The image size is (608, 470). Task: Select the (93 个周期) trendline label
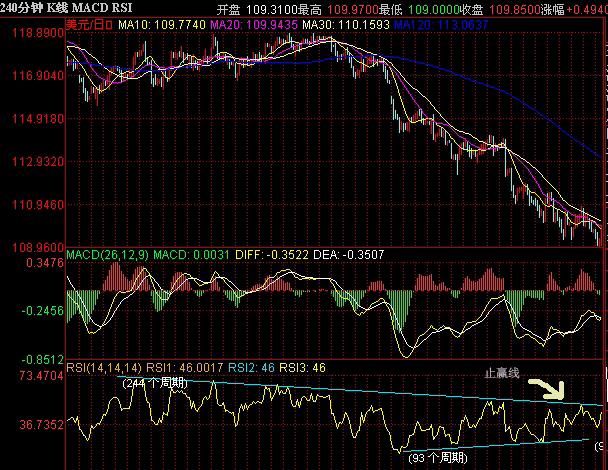pyautogui.click(x=438, y=458)
